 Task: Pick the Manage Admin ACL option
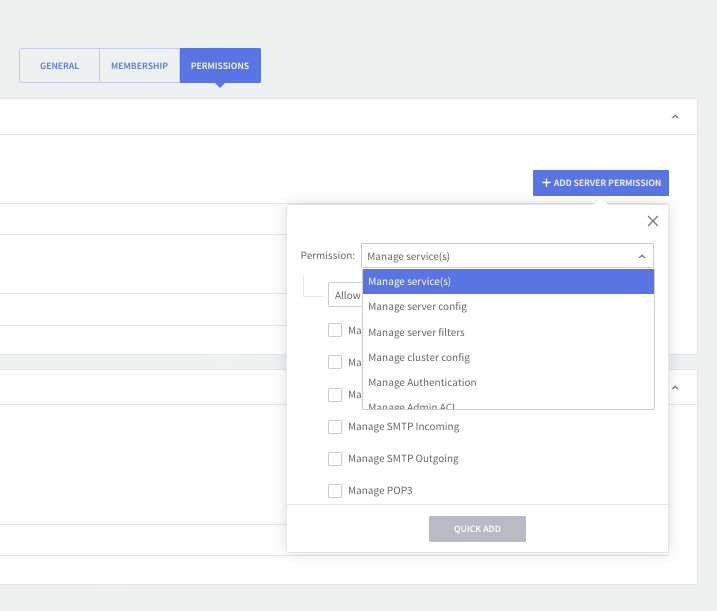[508, 405]
